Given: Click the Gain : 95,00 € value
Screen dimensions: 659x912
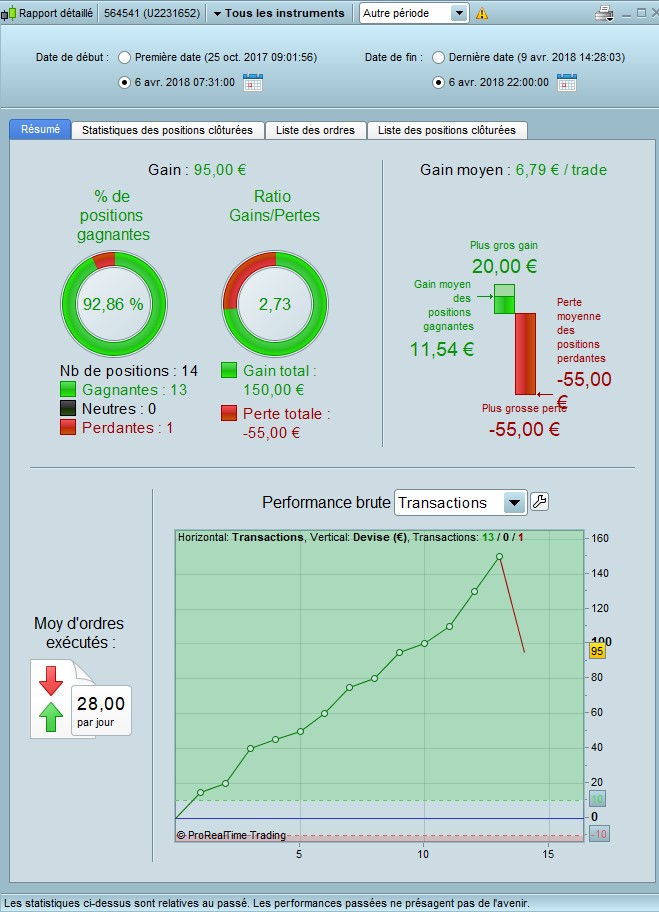Looking at the screenshot, I should pyautogui.click(x=197, y=170).
